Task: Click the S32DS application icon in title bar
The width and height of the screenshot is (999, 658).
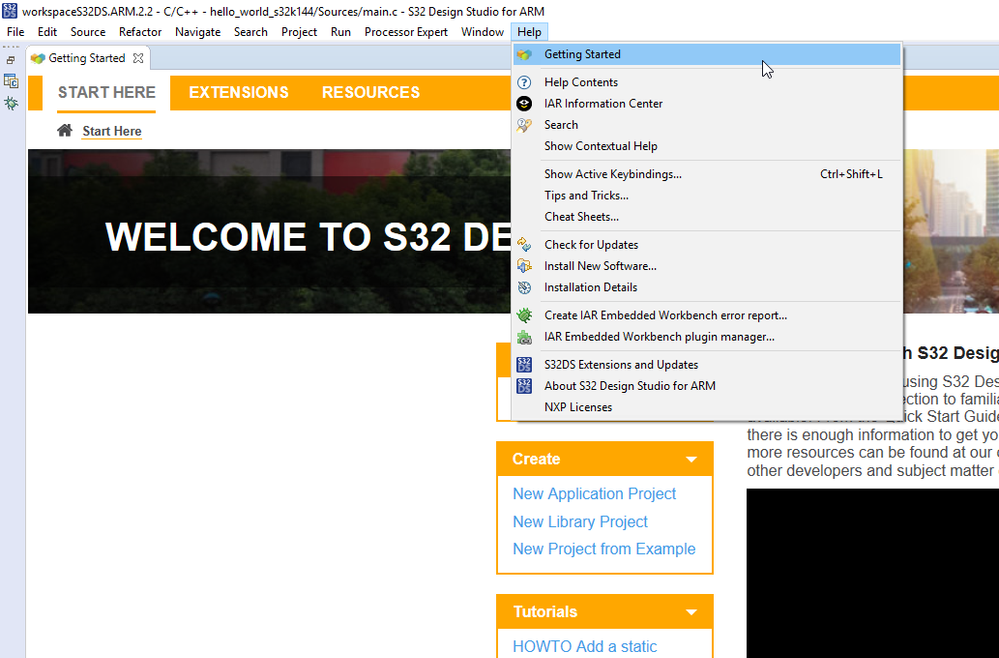Action: coord(10,11)
